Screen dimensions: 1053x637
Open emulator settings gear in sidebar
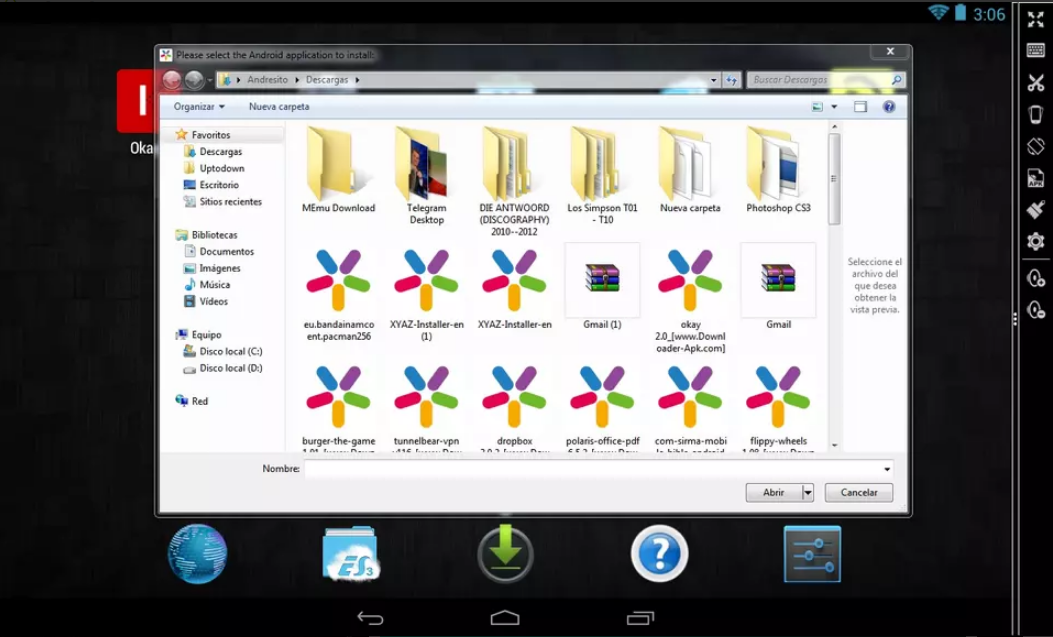1035,241
